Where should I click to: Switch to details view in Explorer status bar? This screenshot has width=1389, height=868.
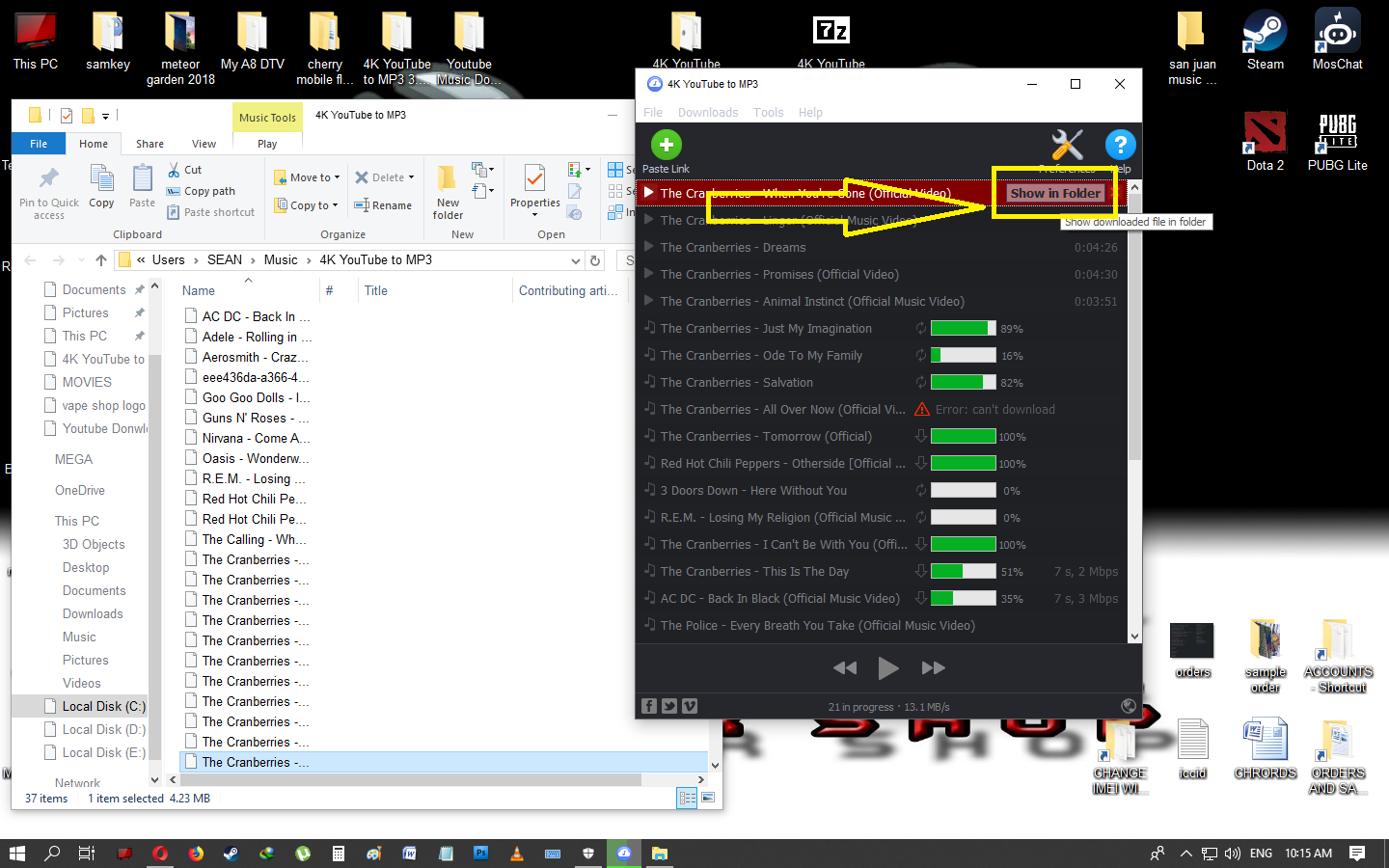coord(688,798)
